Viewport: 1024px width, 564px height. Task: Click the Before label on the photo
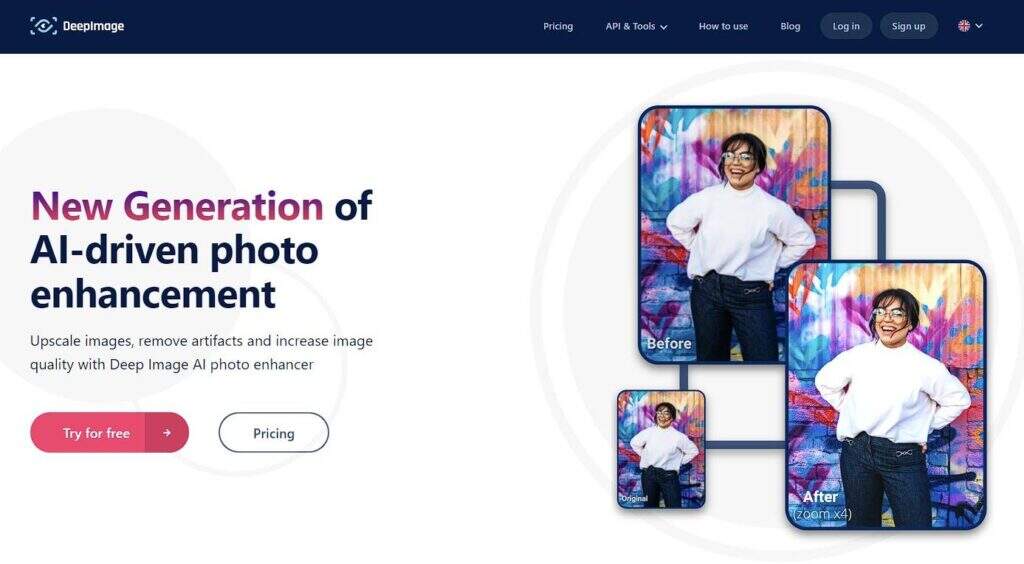pyautogui.click(x=669, y=343)
